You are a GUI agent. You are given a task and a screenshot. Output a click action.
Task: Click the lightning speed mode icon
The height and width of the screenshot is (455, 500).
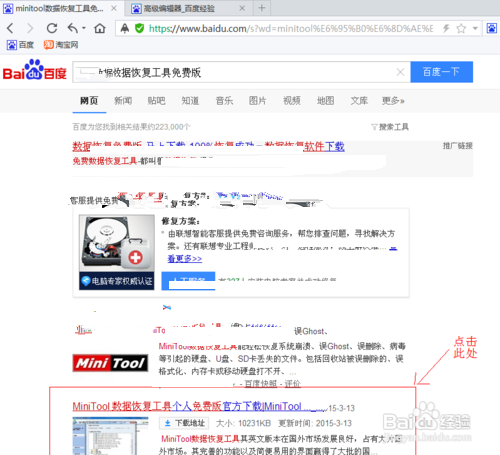pyautogui.click(x=446, y=28)
